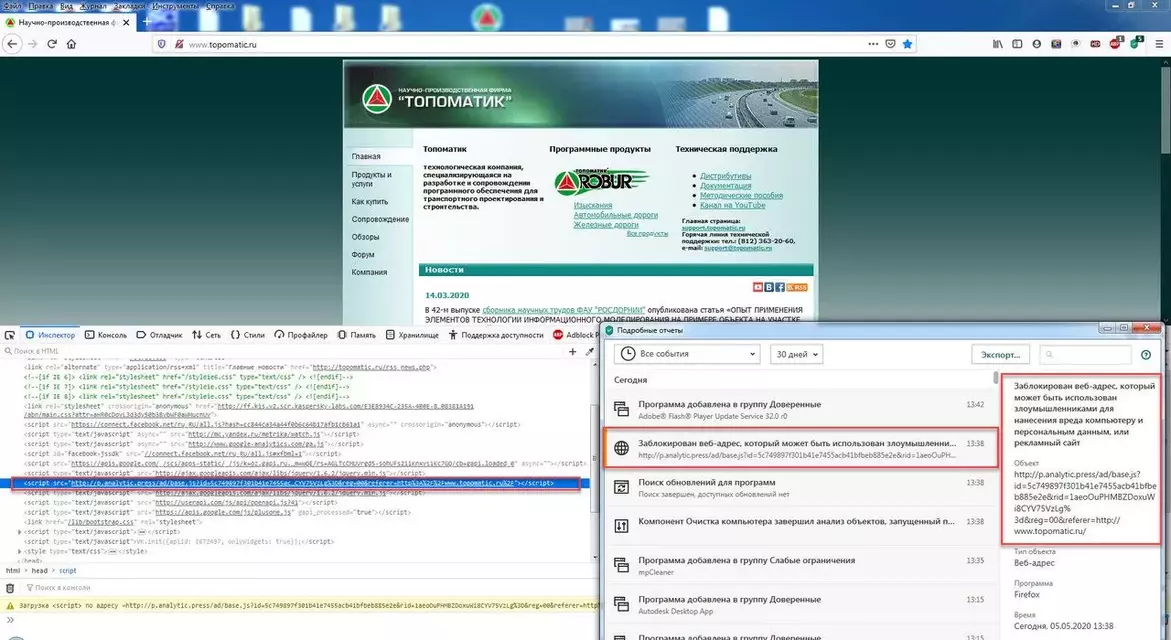
Task: Expand the collapsed script node above VK.init
Action: 19,532
